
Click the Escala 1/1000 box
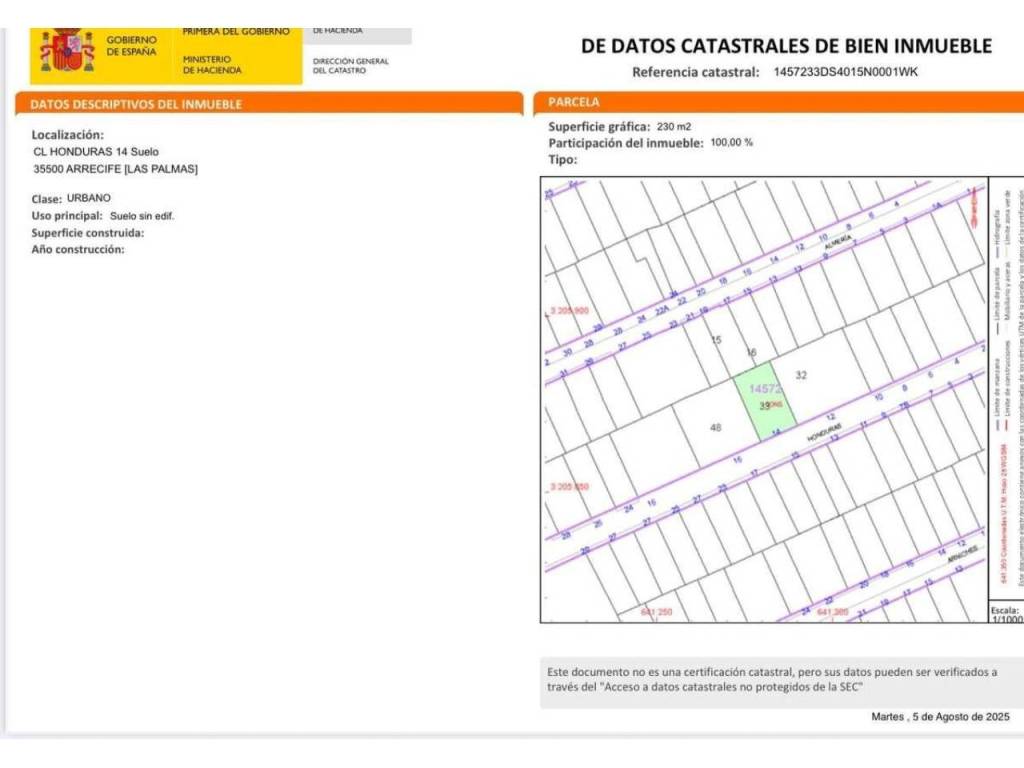[x=1005, y=613]
